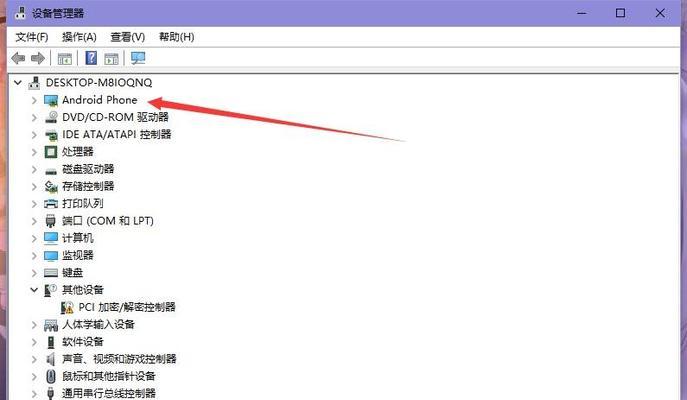Expand the 计算机 node

click(x=34, y=238)
